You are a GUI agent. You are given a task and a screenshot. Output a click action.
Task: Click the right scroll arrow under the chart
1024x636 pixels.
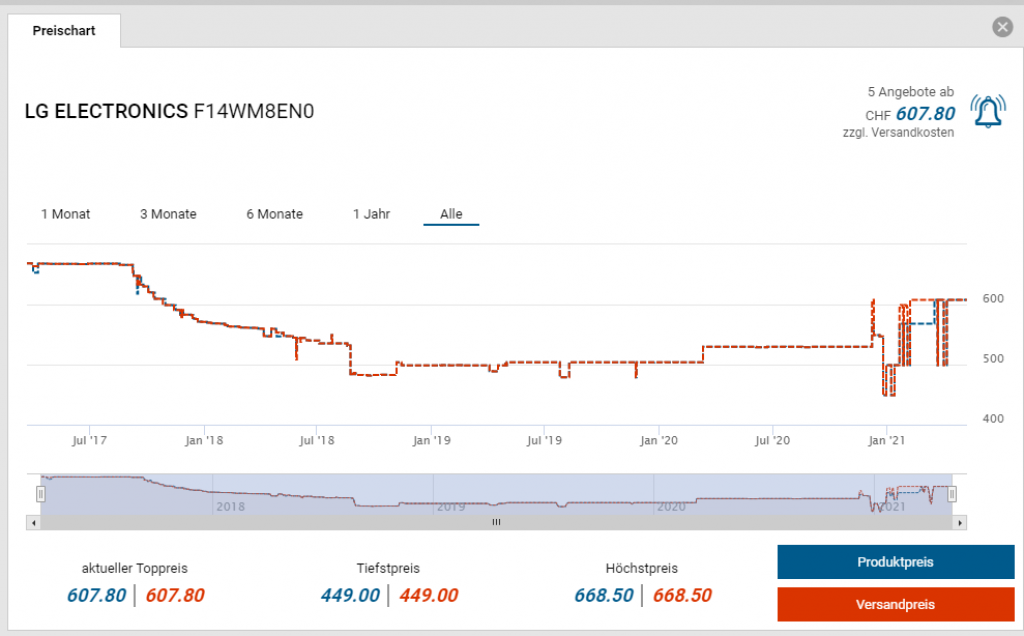(960, 522)
